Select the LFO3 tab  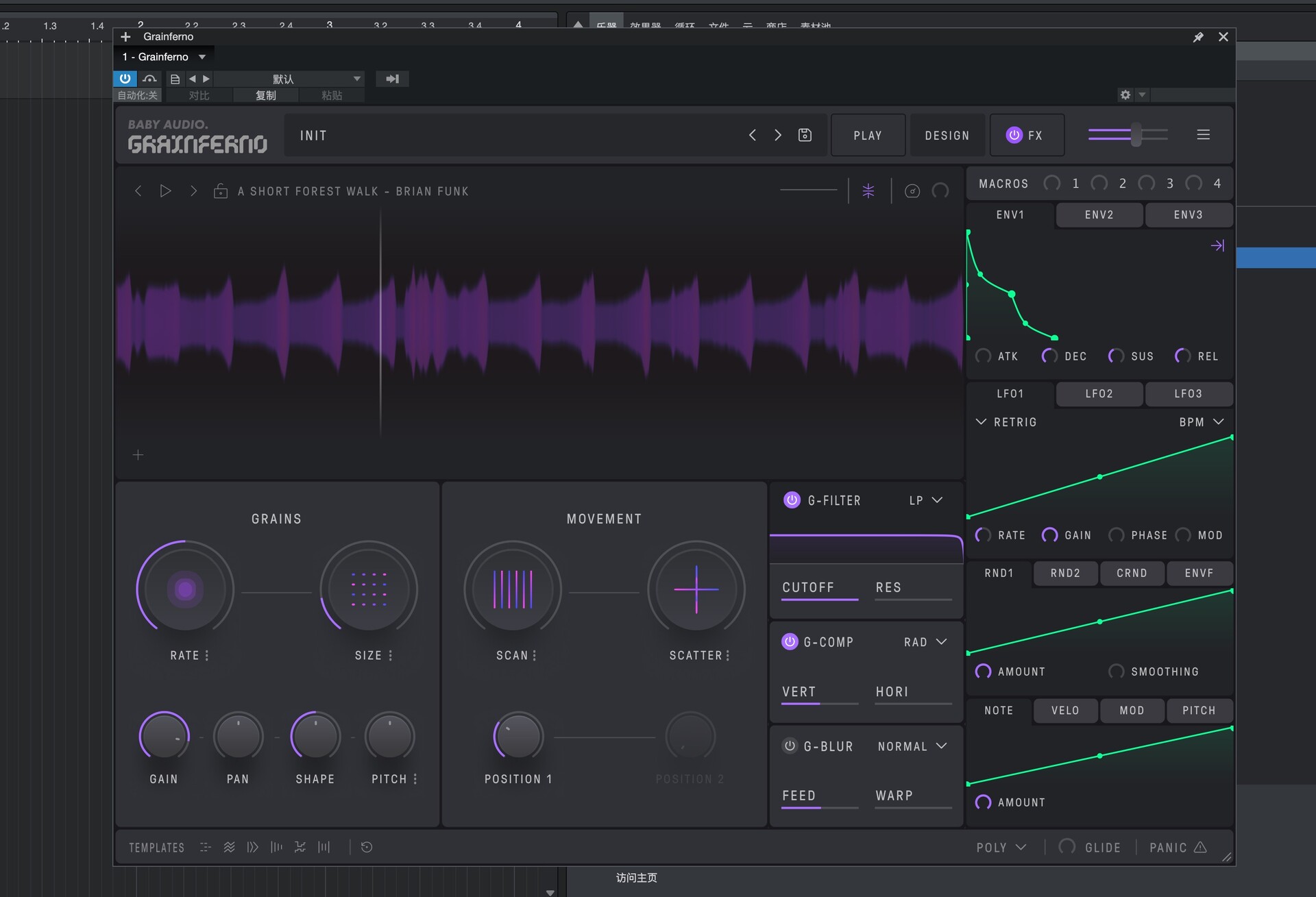coord(1188,394)
